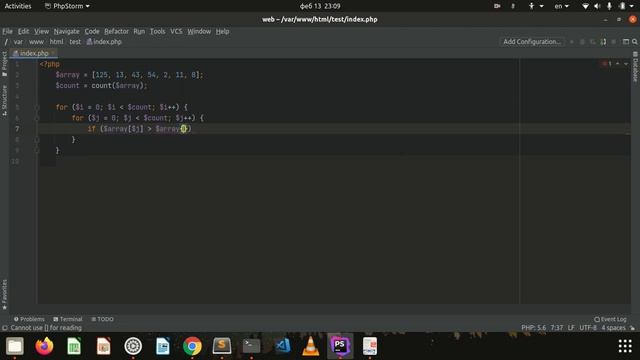640x360 pixels.
Task: Open Terminal app from the dock
Action: pos(251,346)
